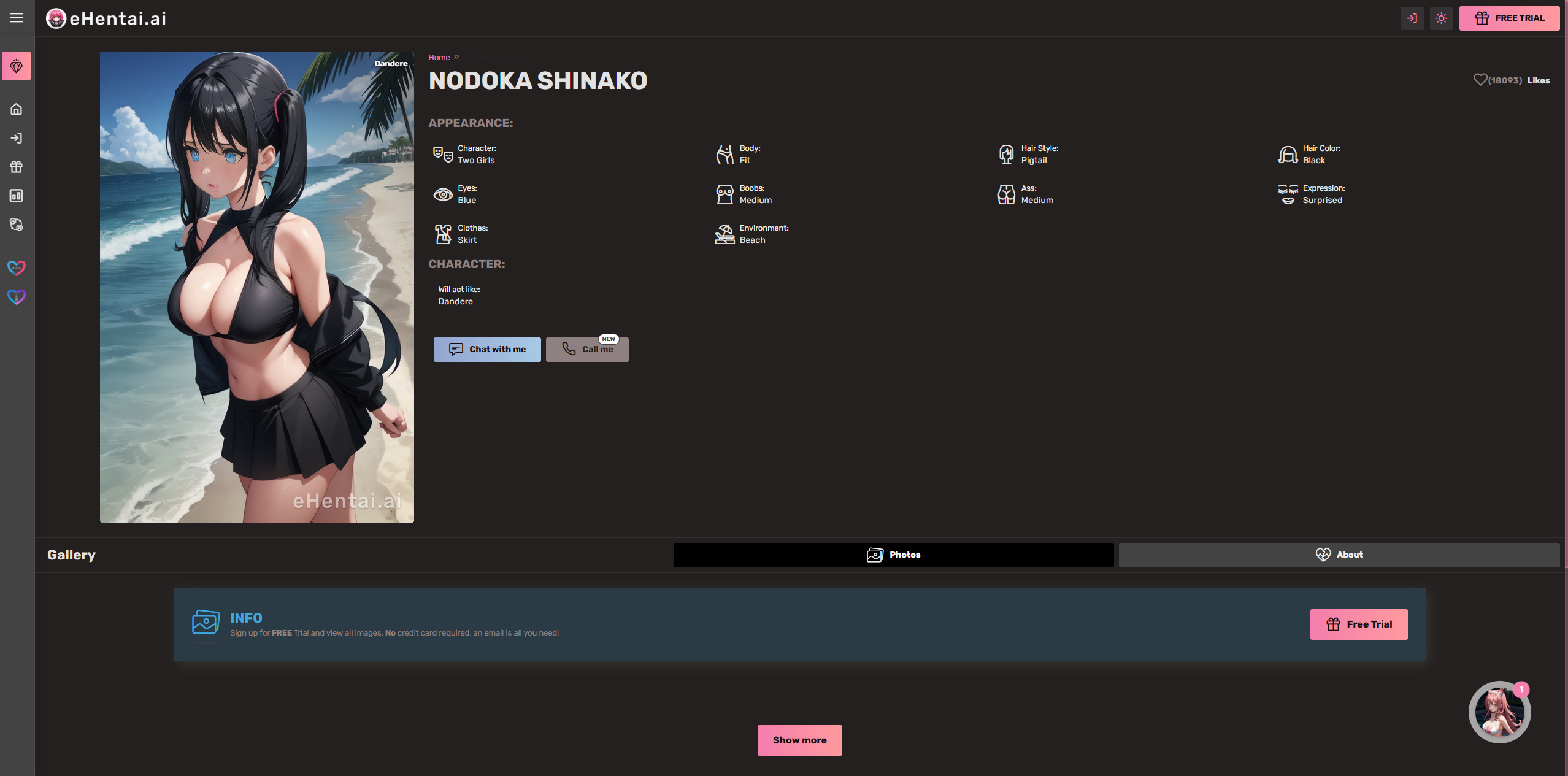Click the settings gear icon top right
Screen dimensions: 1568x776
pyautogui.click(x=1441, y=17)
